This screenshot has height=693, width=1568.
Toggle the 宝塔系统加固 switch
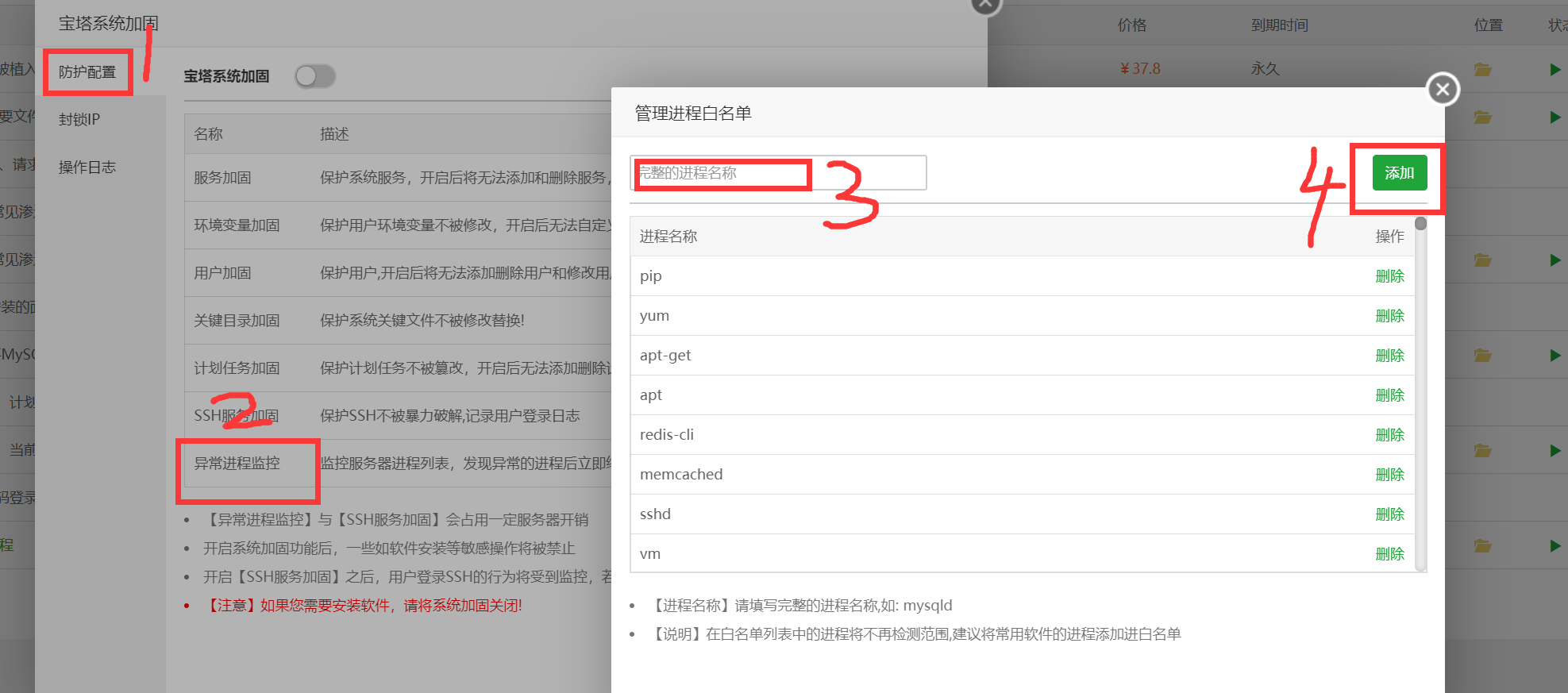pyautogui.click(x=315, y=76)
